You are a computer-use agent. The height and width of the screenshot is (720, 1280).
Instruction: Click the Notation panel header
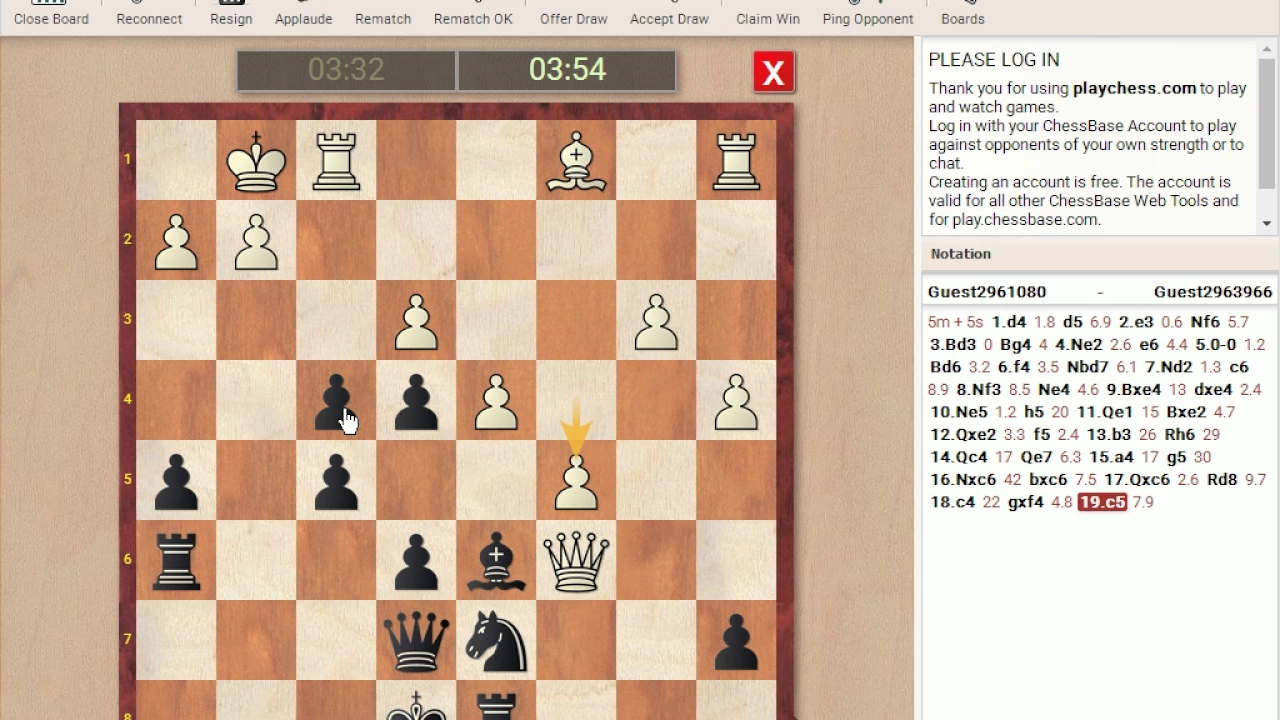pos(1100,254)
